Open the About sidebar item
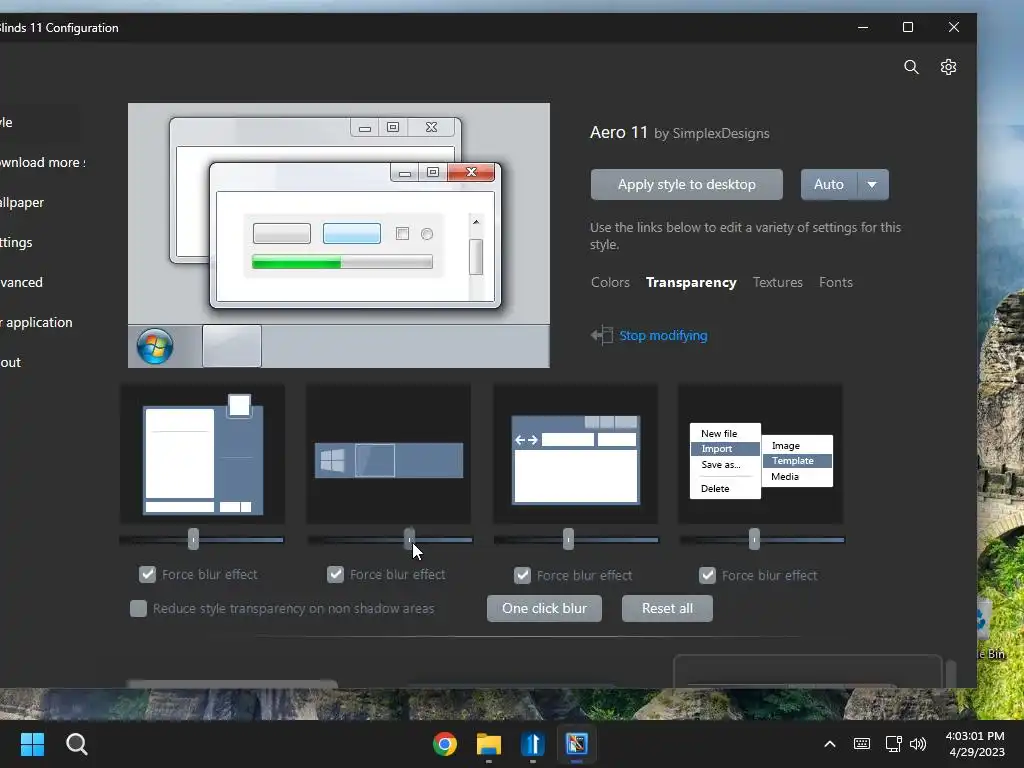 point(10,362)
